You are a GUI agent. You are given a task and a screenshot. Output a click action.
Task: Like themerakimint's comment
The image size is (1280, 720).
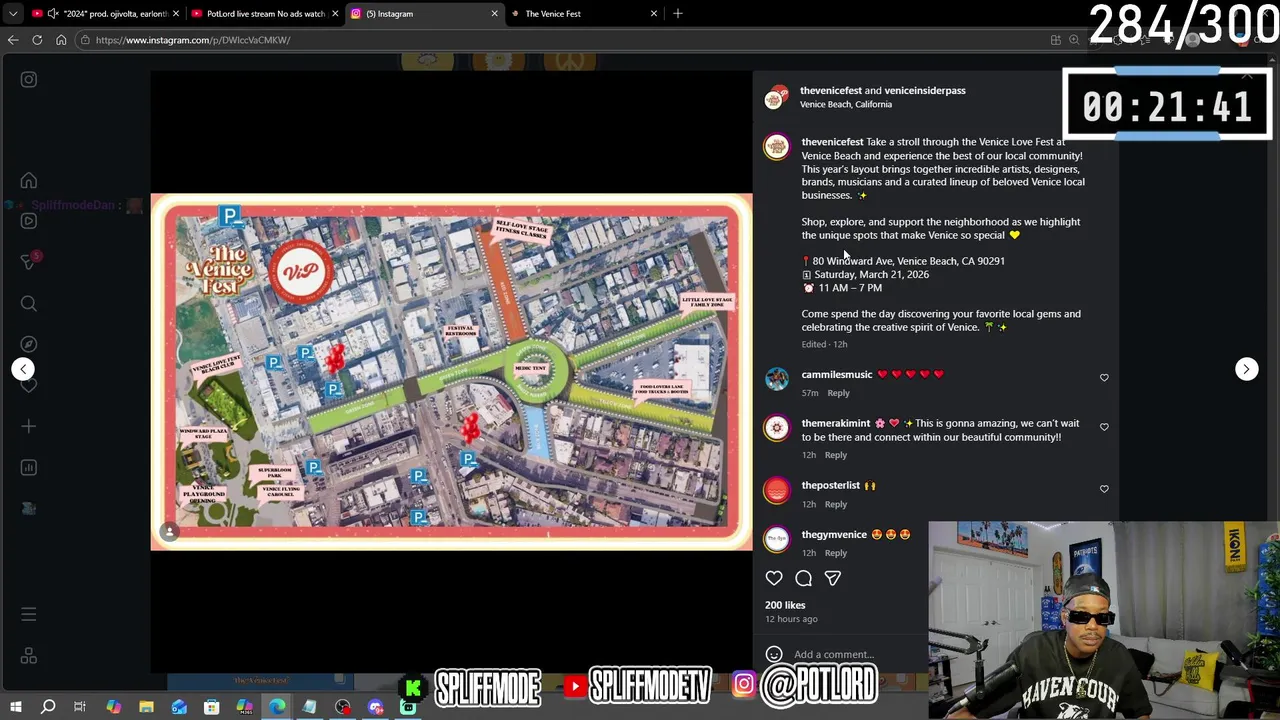1104,427
